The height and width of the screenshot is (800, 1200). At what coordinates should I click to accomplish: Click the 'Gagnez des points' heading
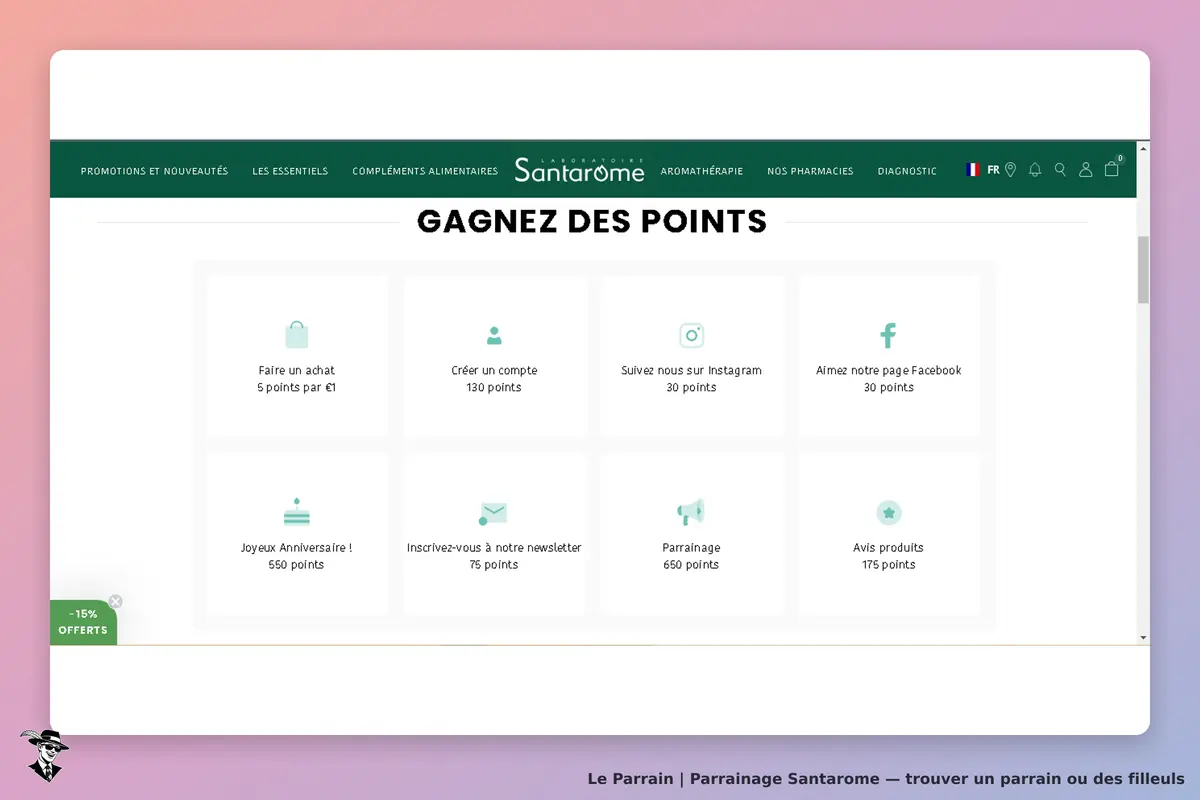pos(592,221)
